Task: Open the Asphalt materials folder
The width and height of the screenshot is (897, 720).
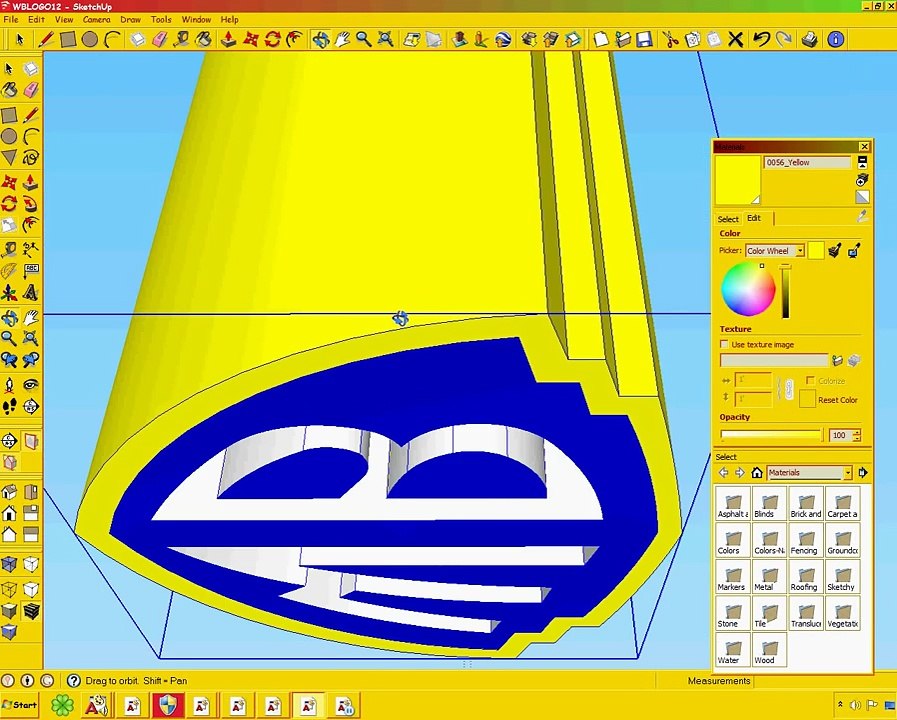Action: pyautogui.click(x=733, y=504)
